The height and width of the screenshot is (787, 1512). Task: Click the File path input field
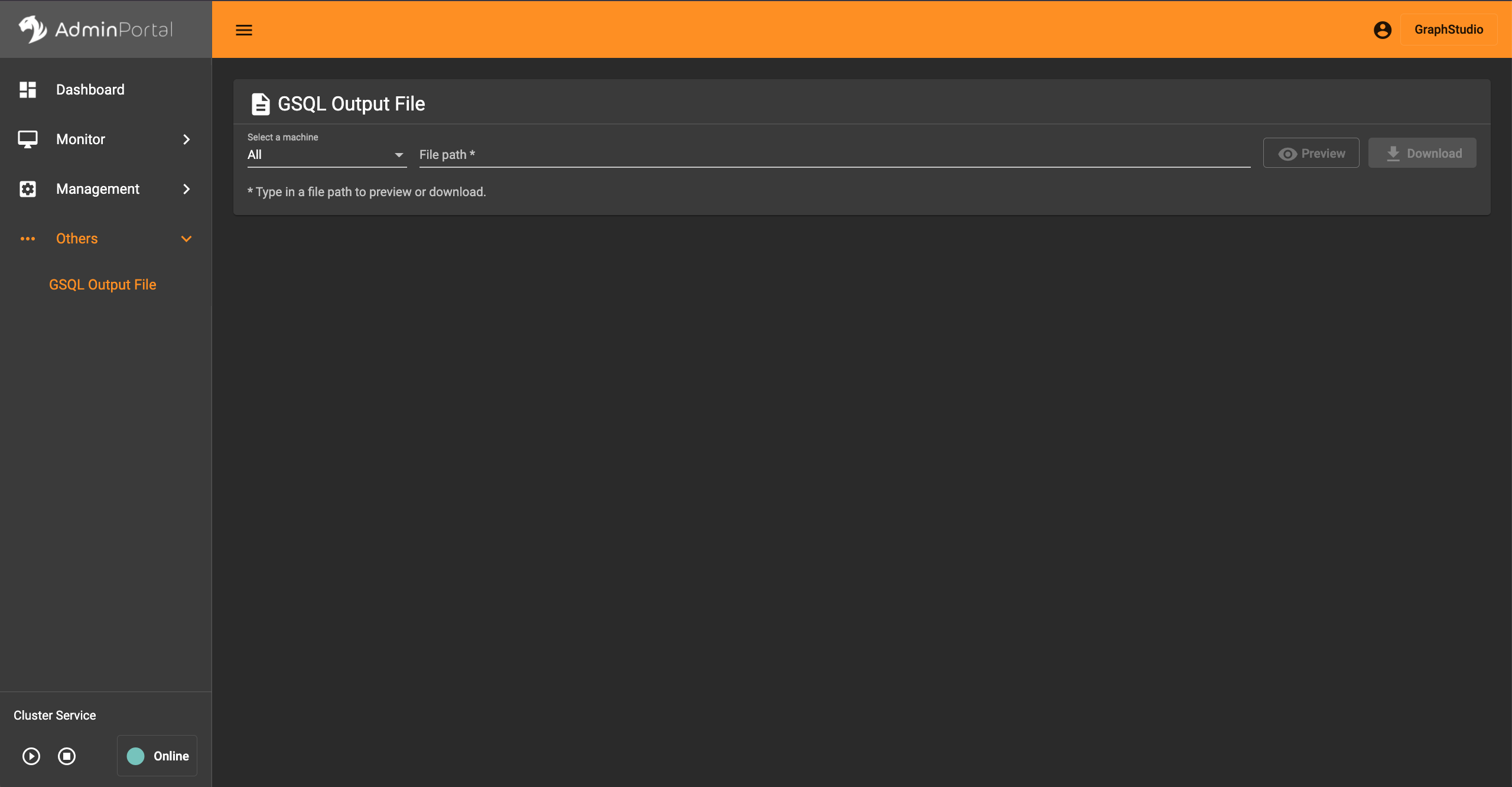tap(834, 154)
